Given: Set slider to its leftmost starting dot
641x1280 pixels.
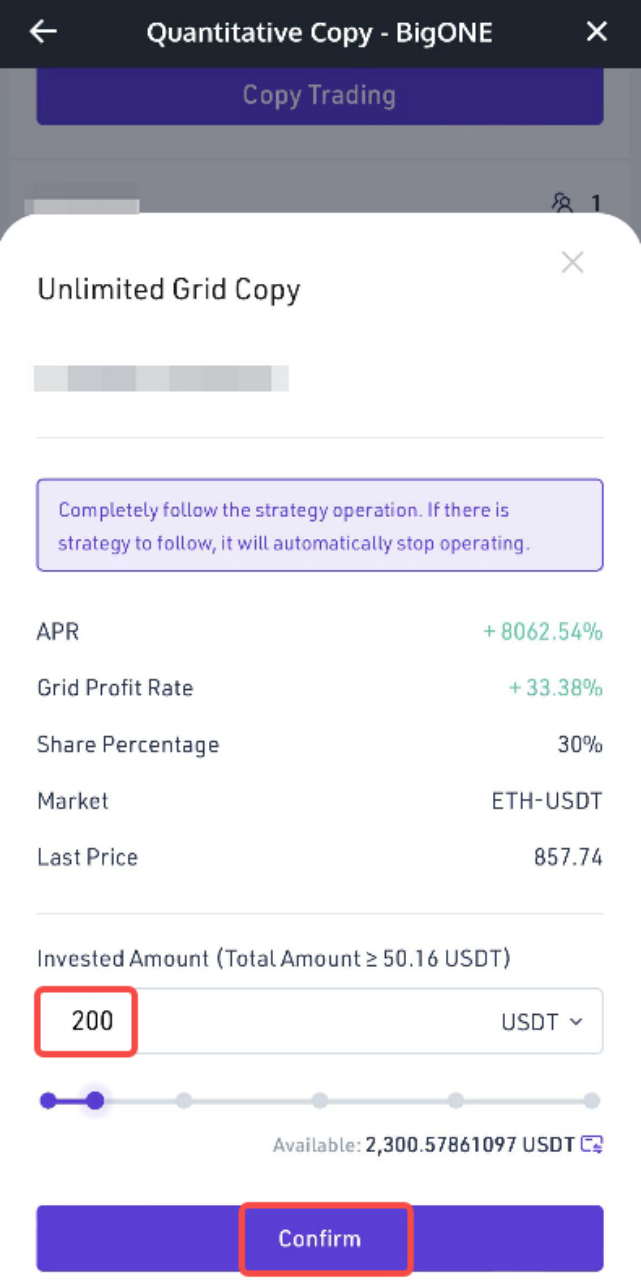Looking at the screenshot, I should coord(48,1101).
